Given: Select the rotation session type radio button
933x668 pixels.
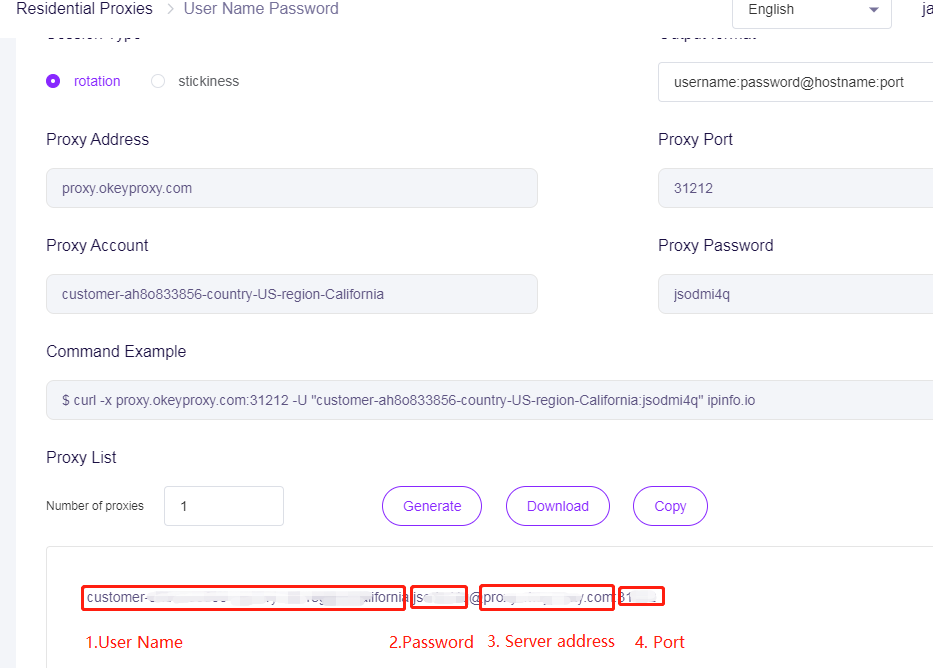Looking at the screenshot, I should point(53,81).
